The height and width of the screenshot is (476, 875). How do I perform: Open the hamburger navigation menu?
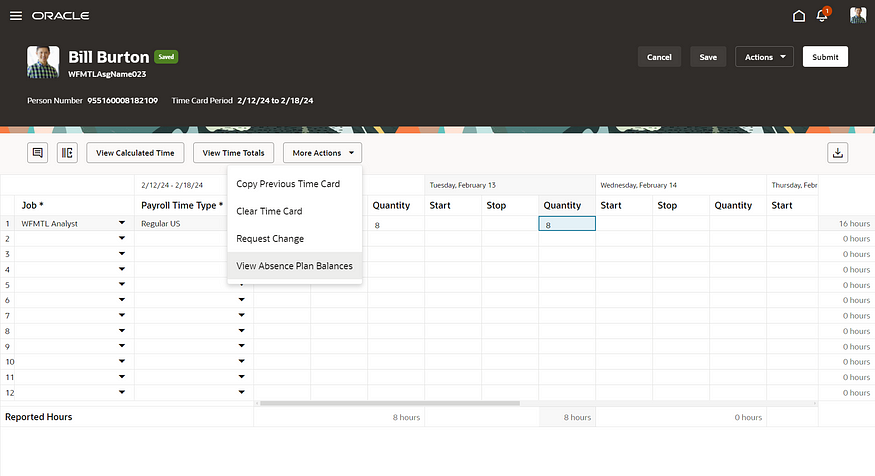(15, 16)
